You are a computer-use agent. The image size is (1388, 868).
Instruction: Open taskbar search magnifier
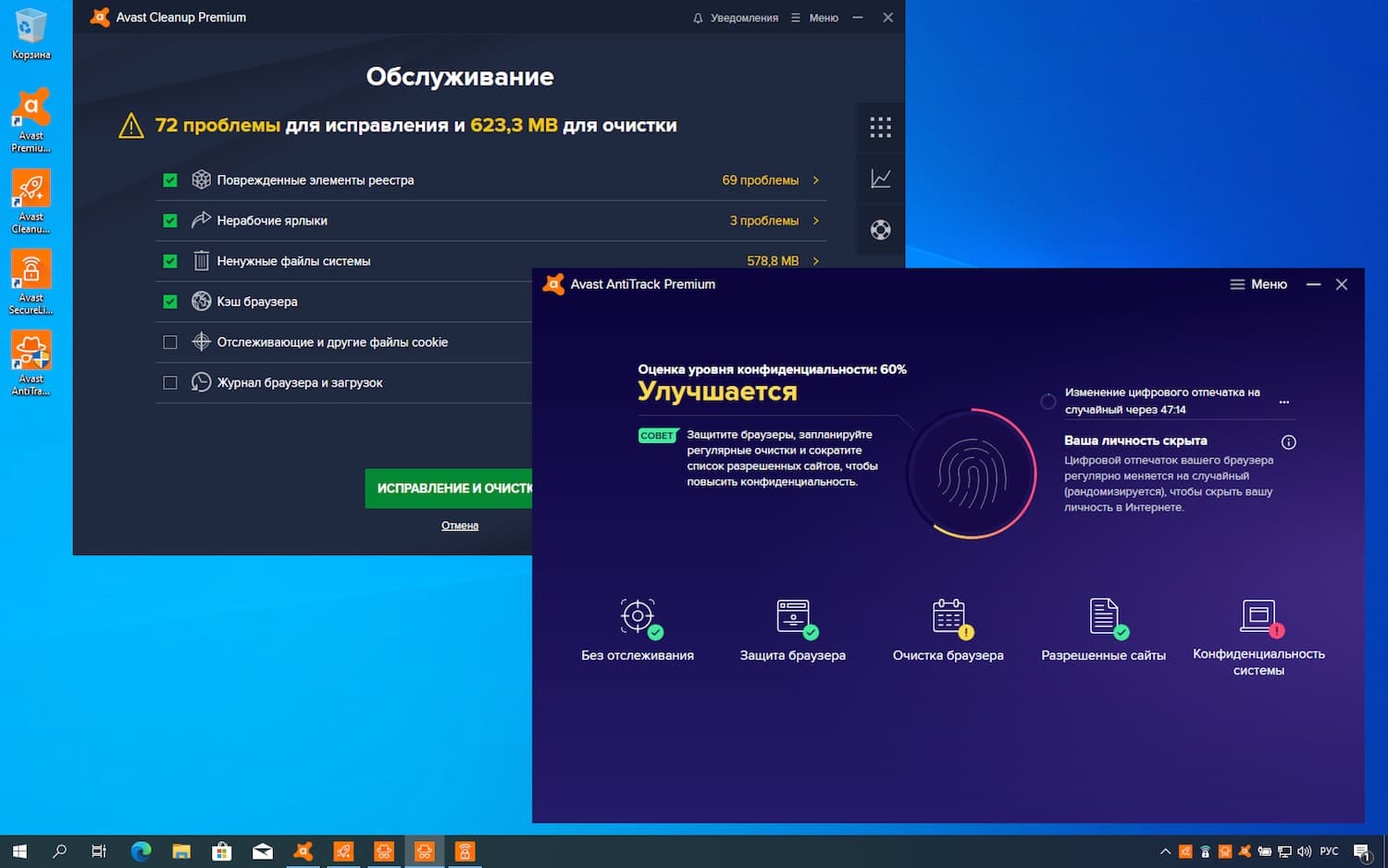(x=60, y=851)
